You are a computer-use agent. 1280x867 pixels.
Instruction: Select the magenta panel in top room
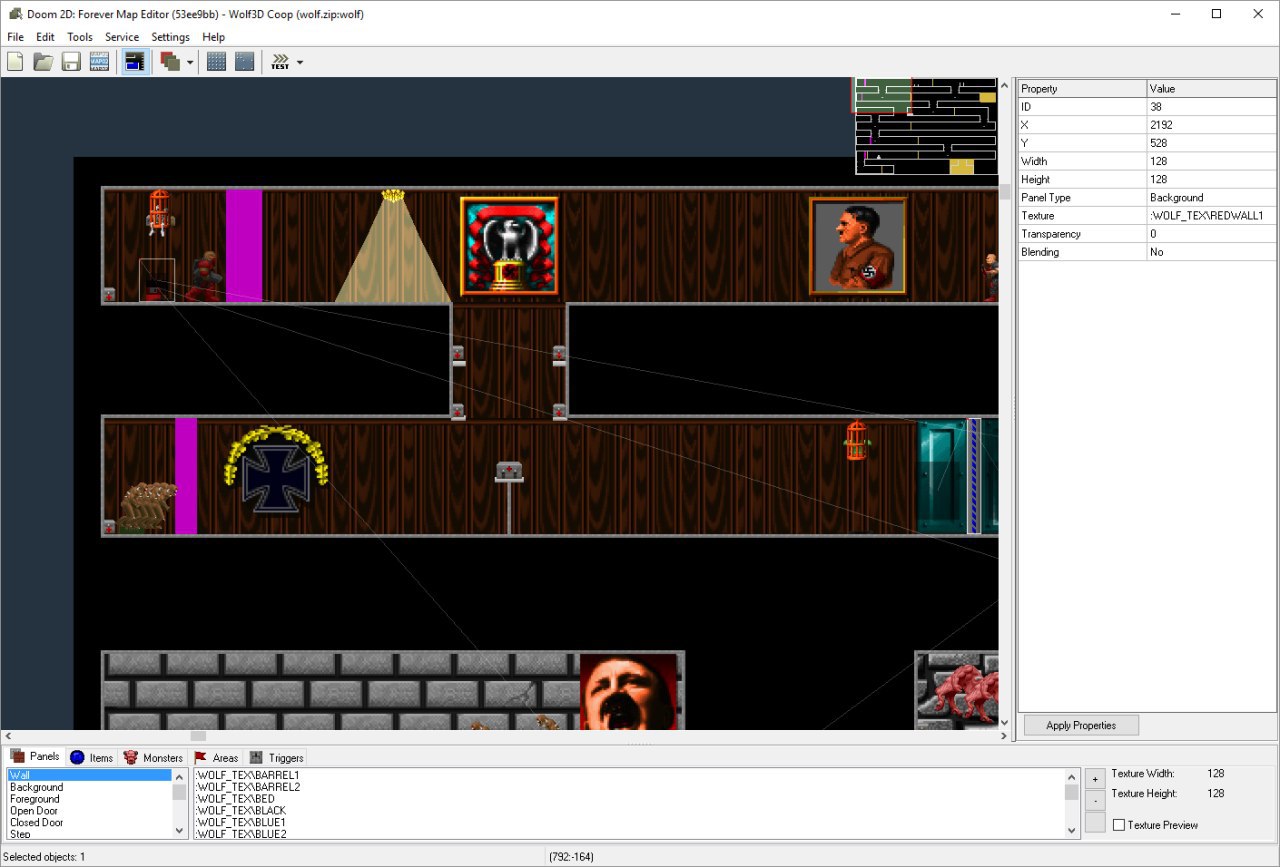click(x=244, y=246)
